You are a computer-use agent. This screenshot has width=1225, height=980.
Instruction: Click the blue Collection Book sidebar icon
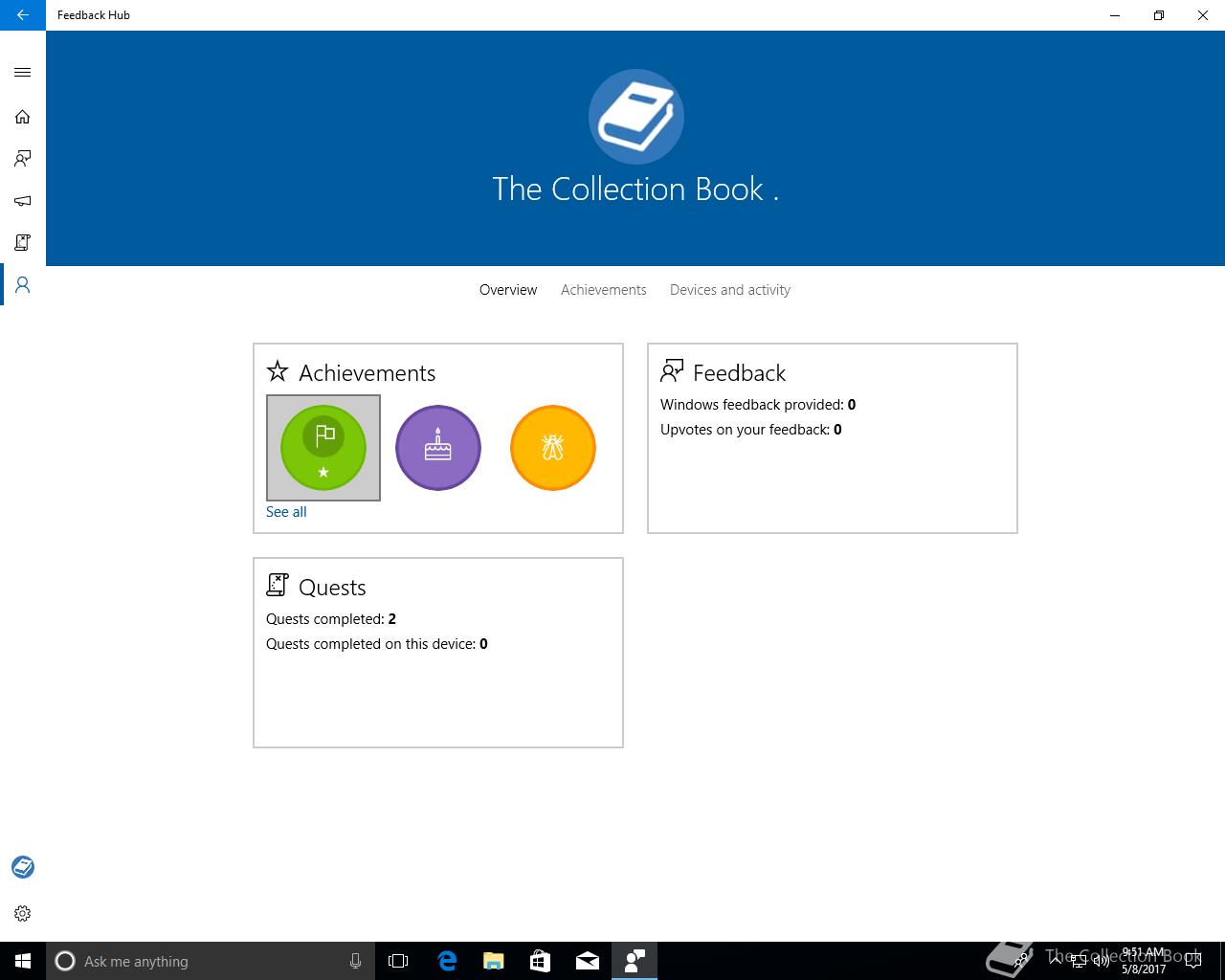click(23, 867)
